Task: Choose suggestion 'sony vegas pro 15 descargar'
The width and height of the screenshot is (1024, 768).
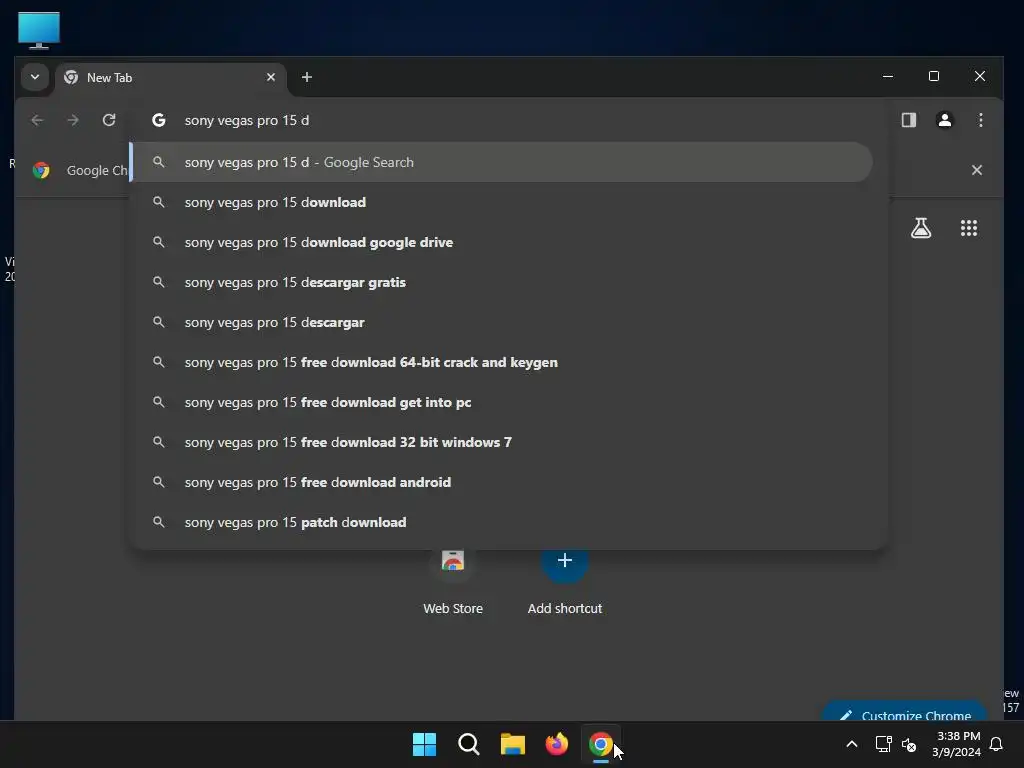Action: 502,322
